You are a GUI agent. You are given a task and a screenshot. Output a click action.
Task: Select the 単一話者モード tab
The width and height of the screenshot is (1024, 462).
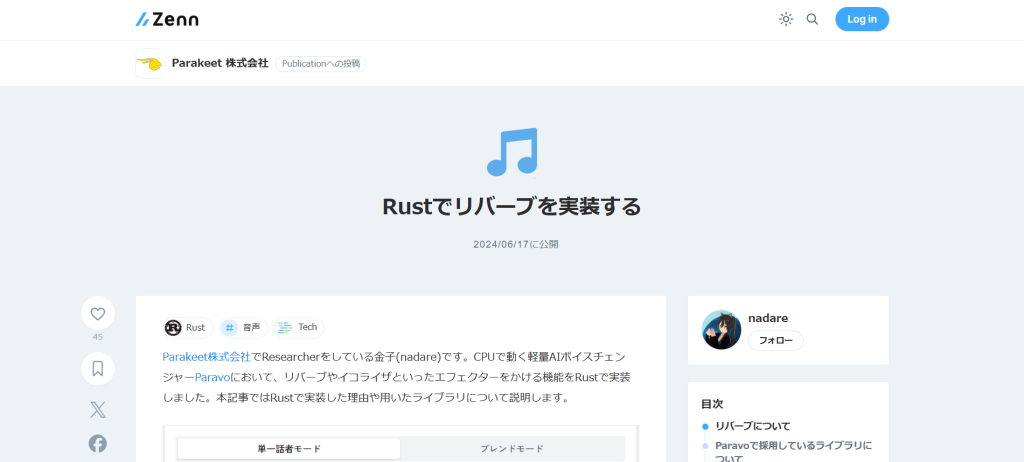(x=289, y=449)
